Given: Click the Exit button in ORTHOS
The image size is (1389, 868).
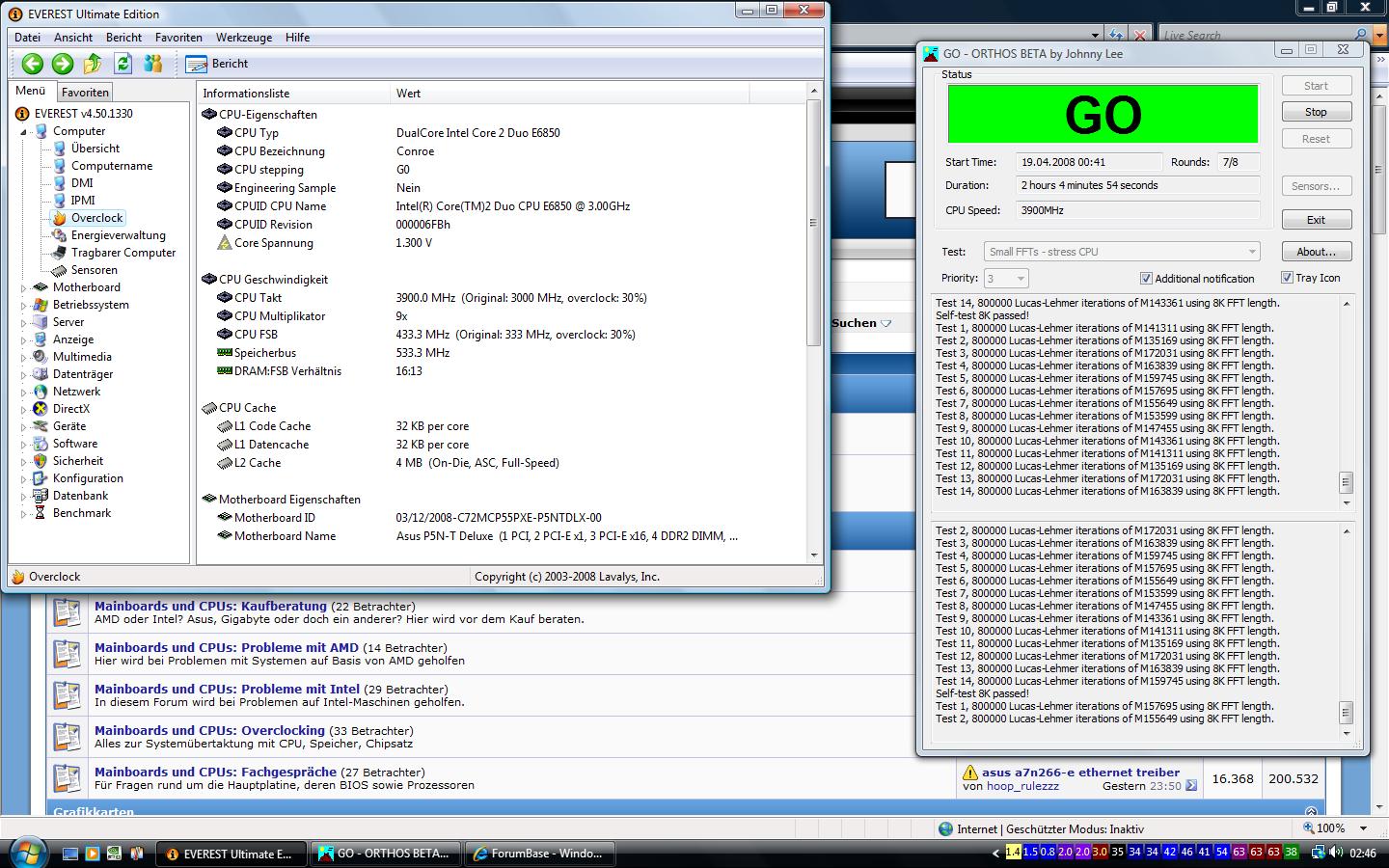Looking at the screenshot, I should 1316,220.
